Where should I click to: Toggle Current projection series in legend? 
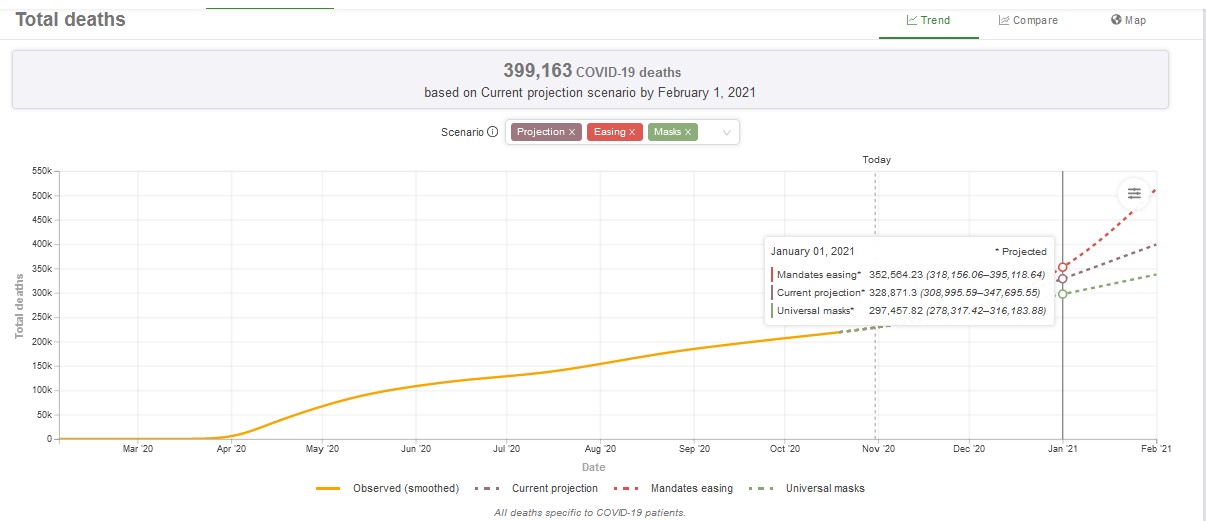540,488
